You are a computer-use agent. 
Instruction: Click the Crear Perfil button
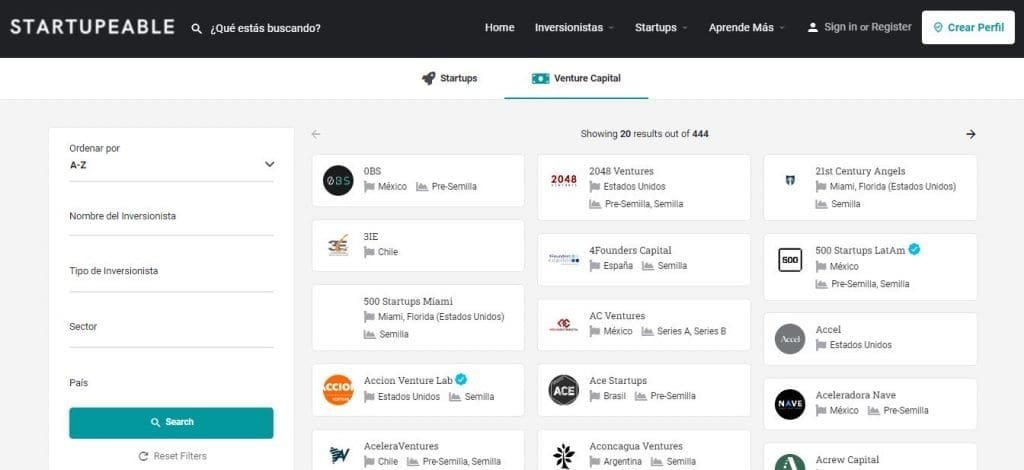[968, 27]
